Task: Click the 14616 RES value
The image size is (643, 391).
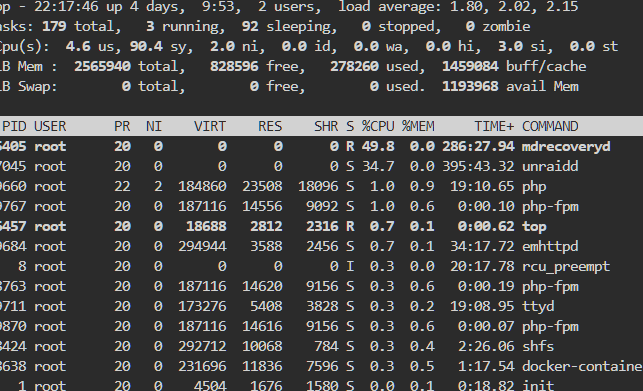Action: point(262,327)
